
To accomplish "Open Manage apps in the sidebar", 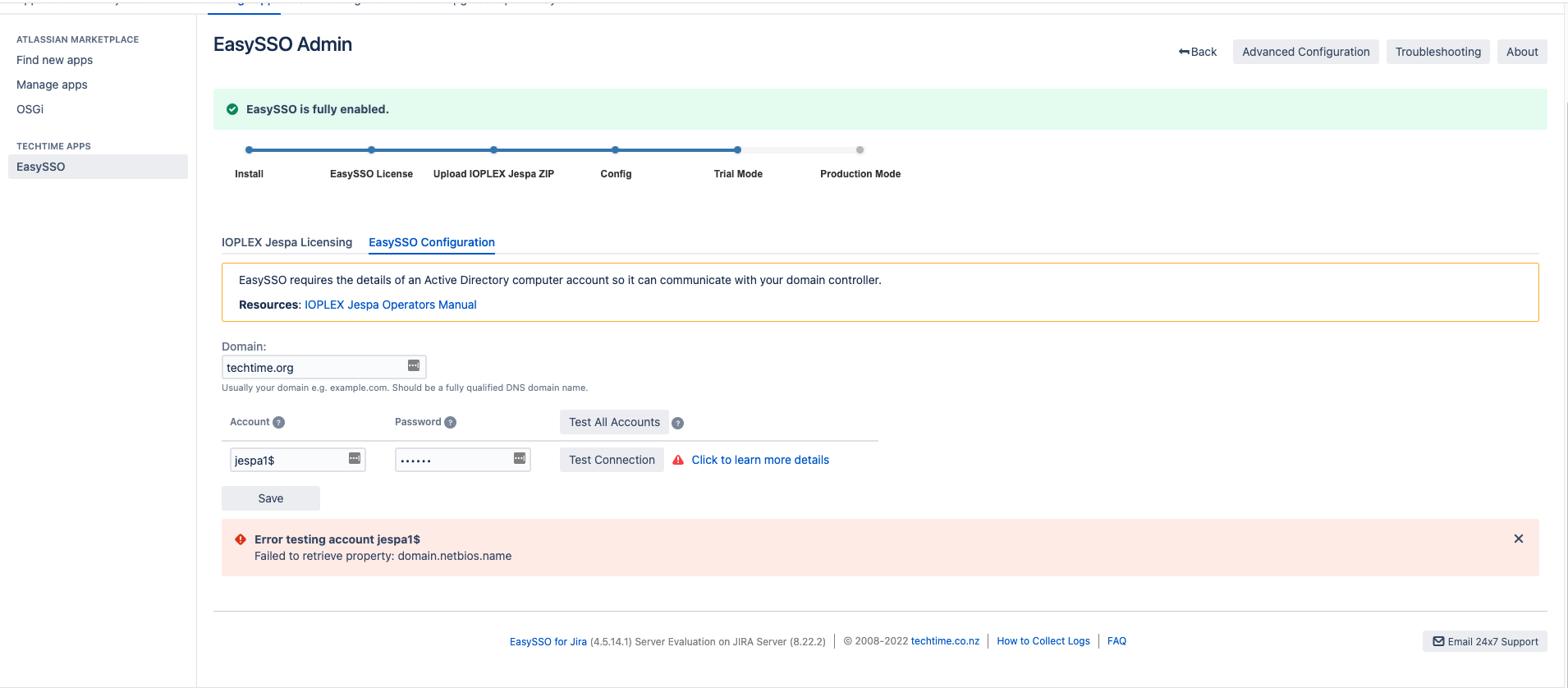I will [52, 85].
